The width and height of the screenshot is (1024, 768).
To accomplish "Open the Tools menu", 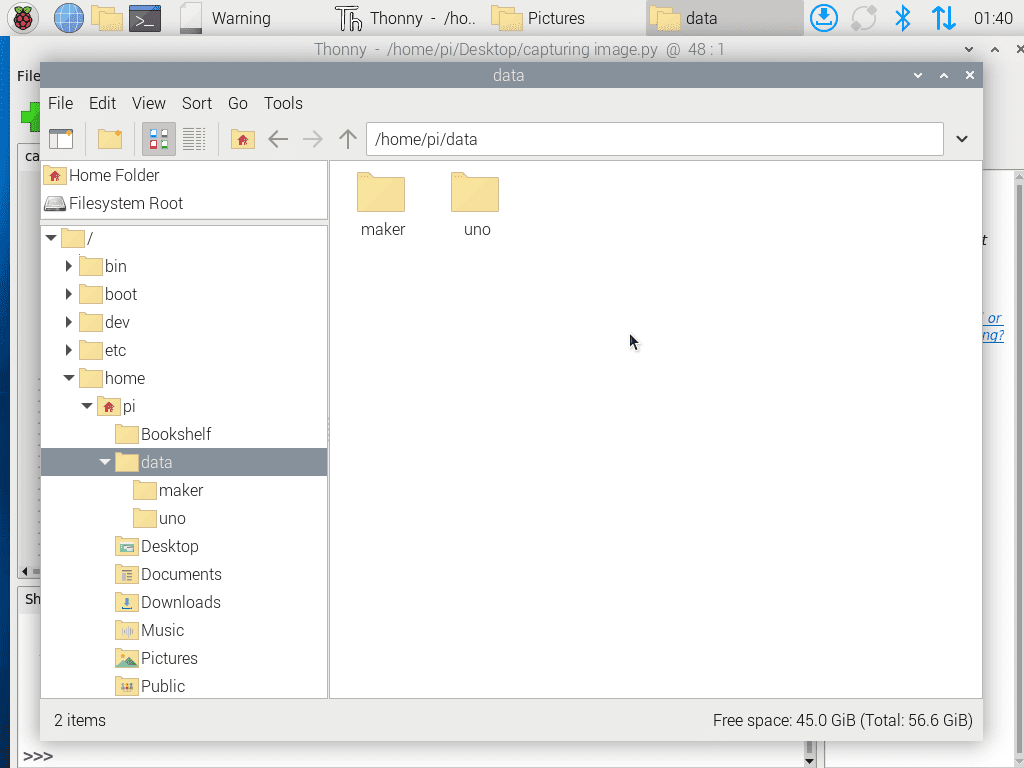I will (x=283, y=103).
